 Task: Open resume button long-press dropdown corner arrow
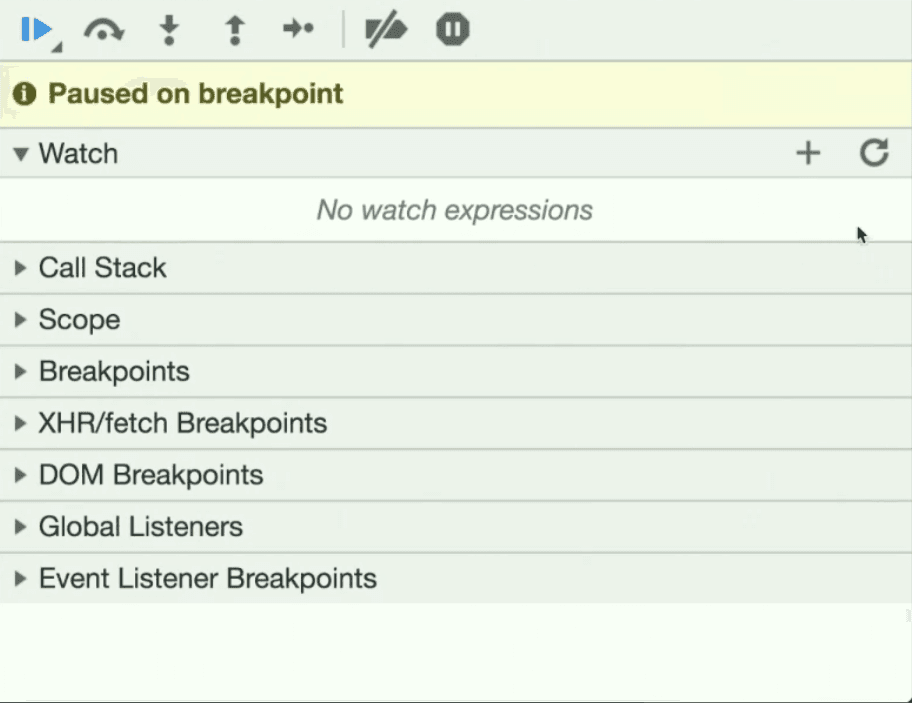click(57, 48)
